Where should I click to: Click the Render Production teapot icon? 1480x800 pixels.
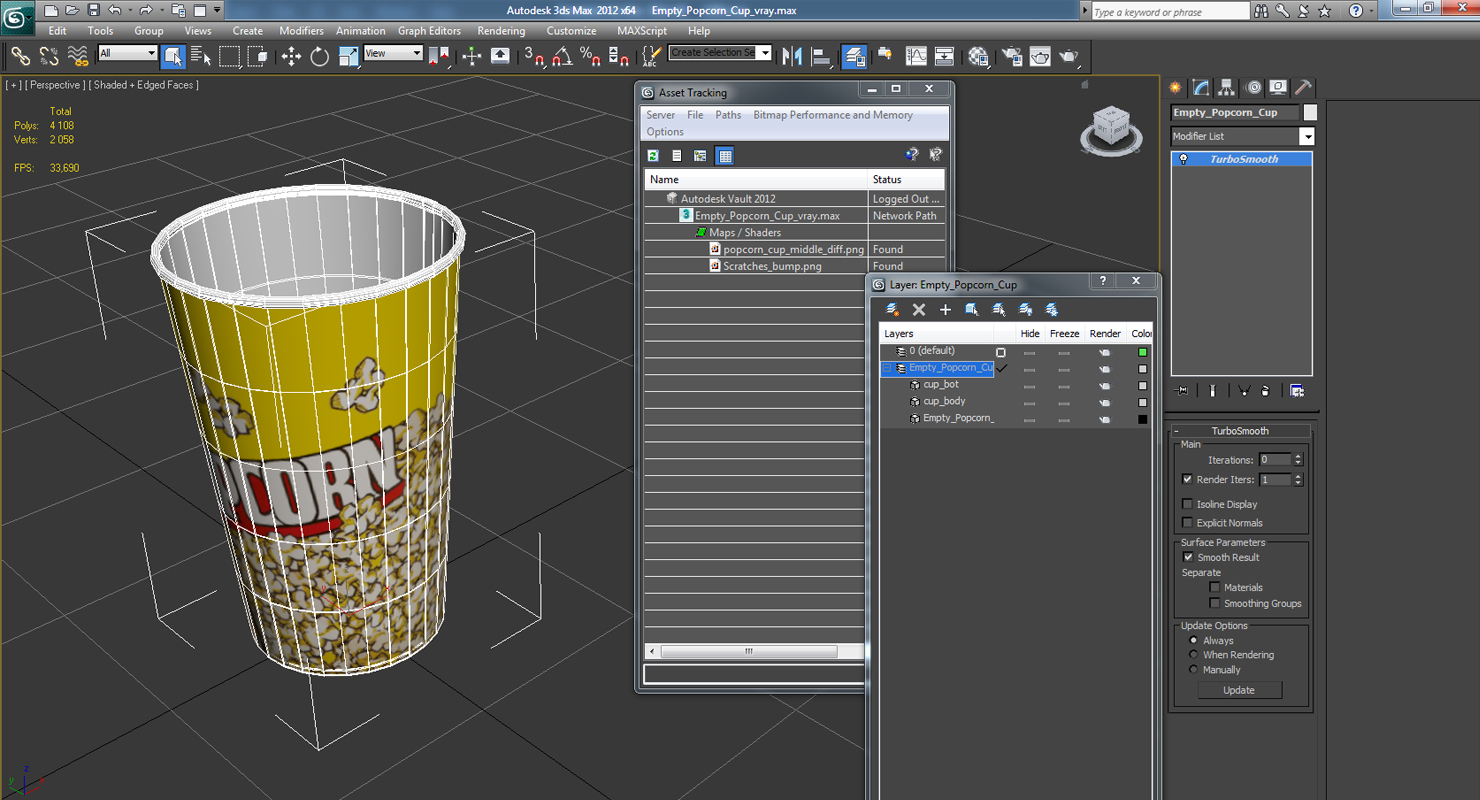pyautogui.click(x=1069, y=56)
